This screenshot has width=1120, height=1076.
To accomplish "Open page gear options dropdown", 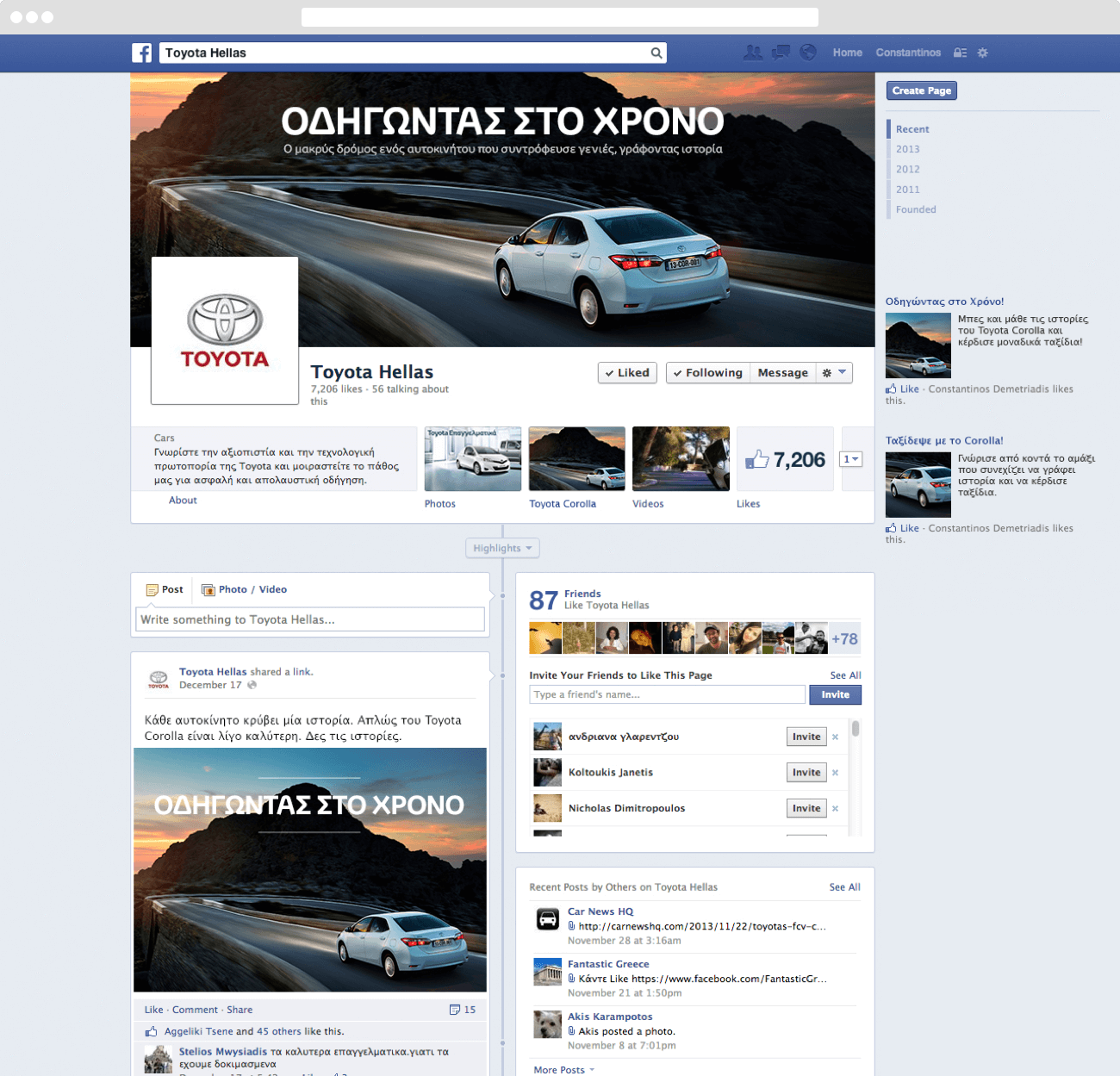I will click(834, 372).
